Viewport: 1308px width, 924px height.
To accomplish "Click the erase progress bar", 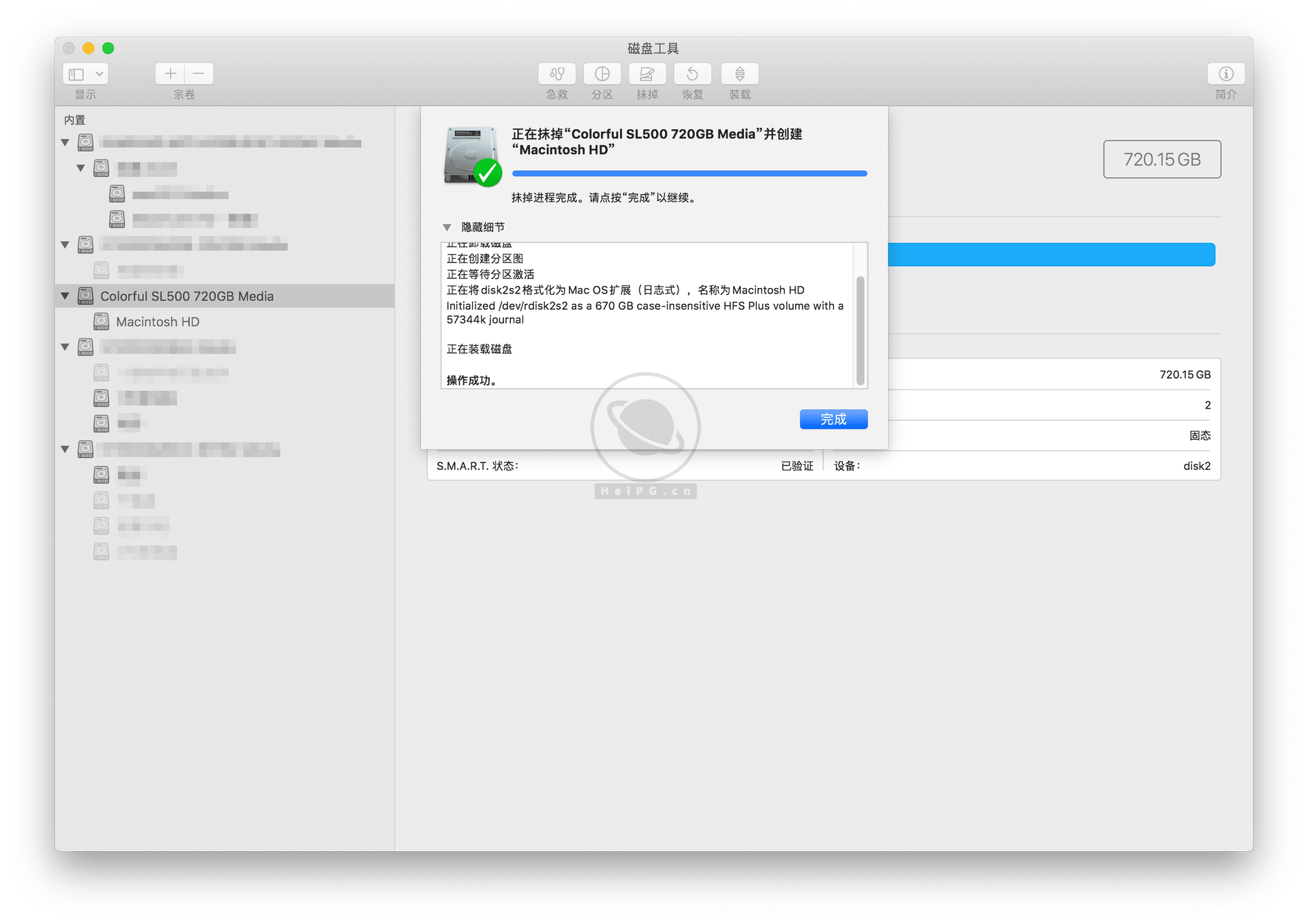I will click(x=689, y=174).
